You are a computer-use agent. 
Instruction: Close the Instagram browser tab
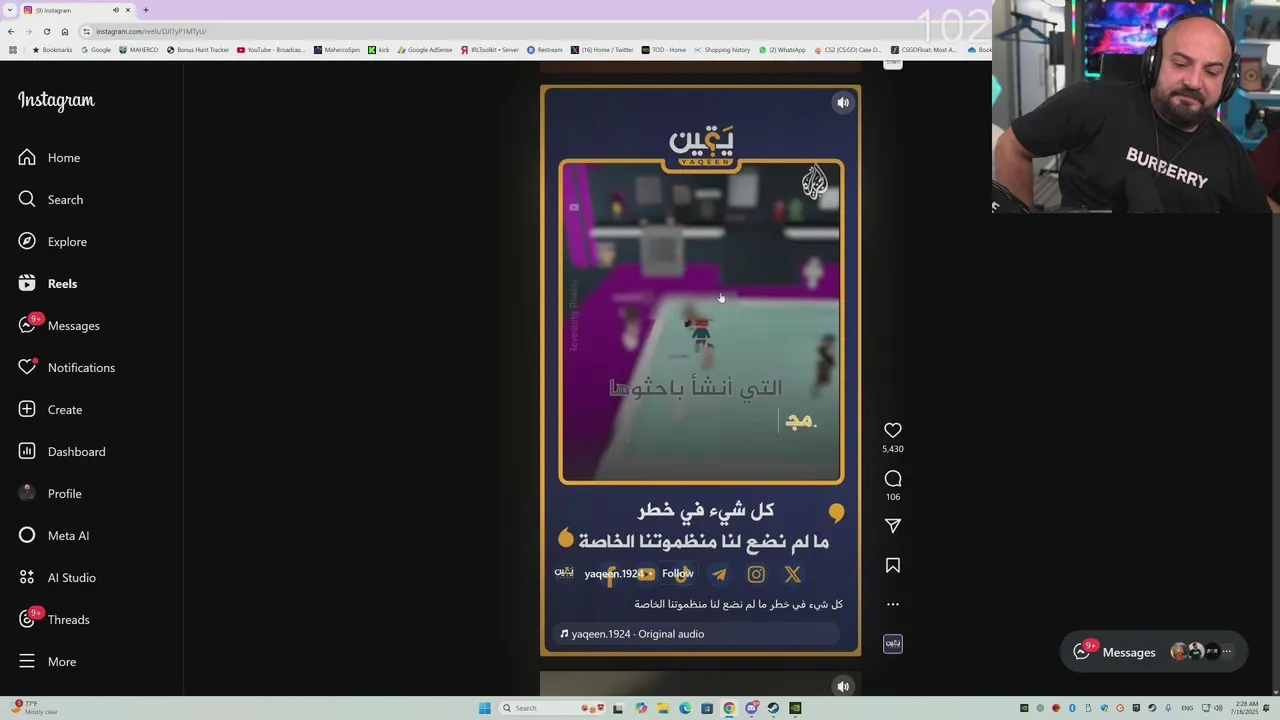click(x=128, y=10)
